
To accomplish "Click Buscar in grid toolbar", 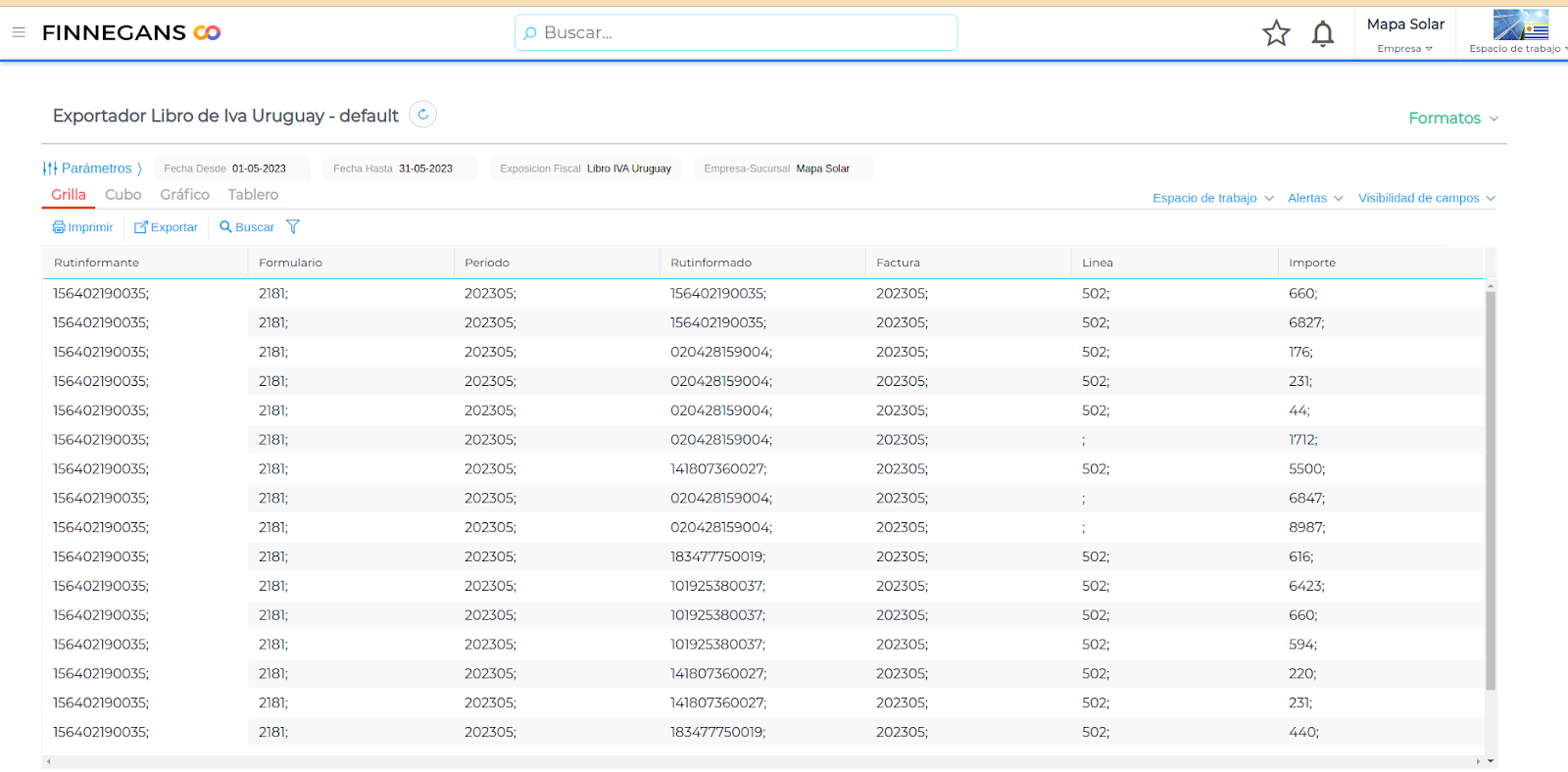I will pyautogui.click(x=247, y=227).
